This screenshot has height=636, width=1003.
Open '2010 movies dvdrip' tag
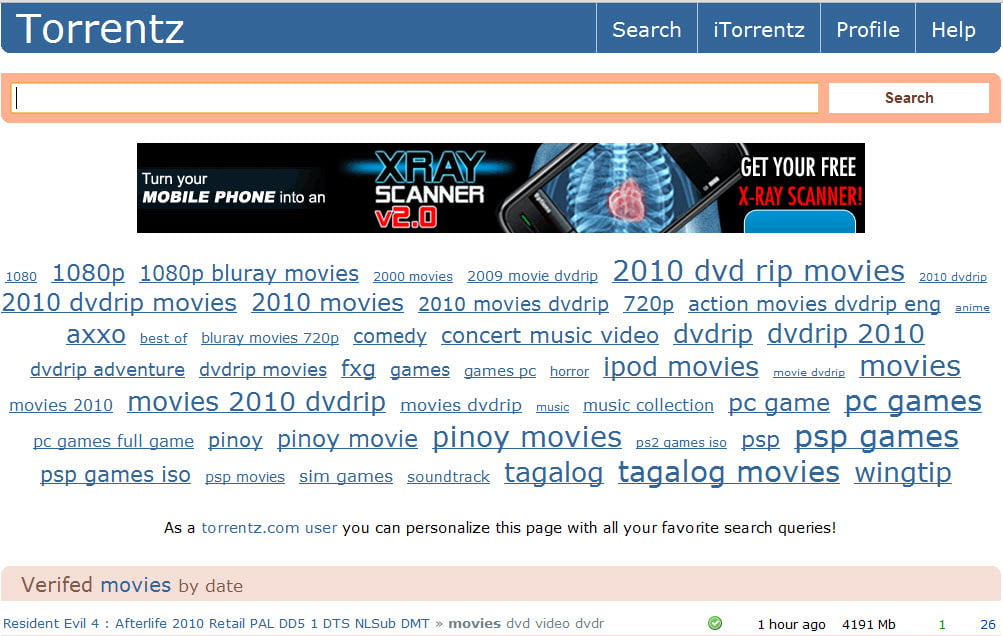point(513,305)
